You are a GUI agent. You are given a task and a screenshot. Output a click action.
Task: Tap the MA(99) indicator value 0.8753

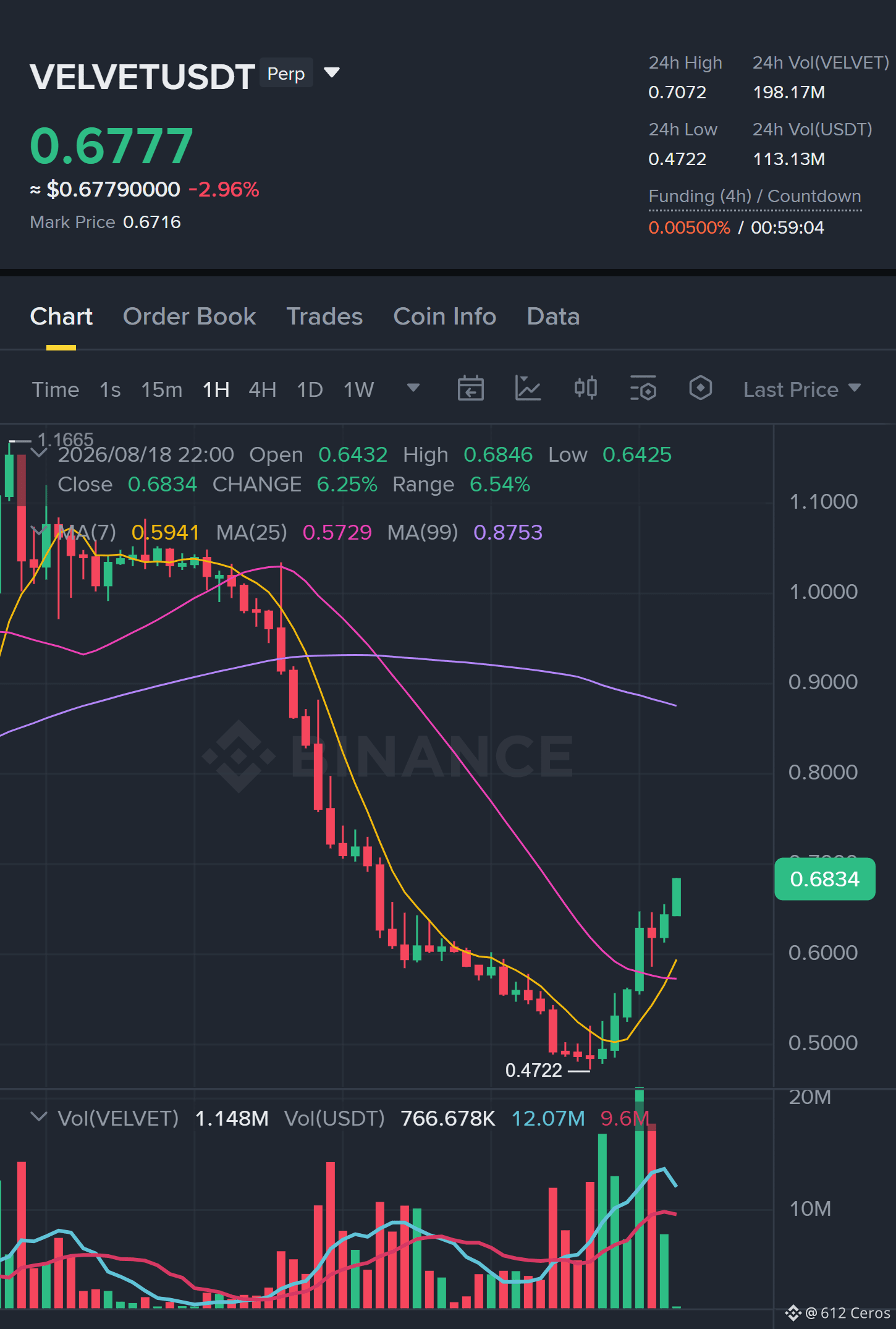point(508,532)
